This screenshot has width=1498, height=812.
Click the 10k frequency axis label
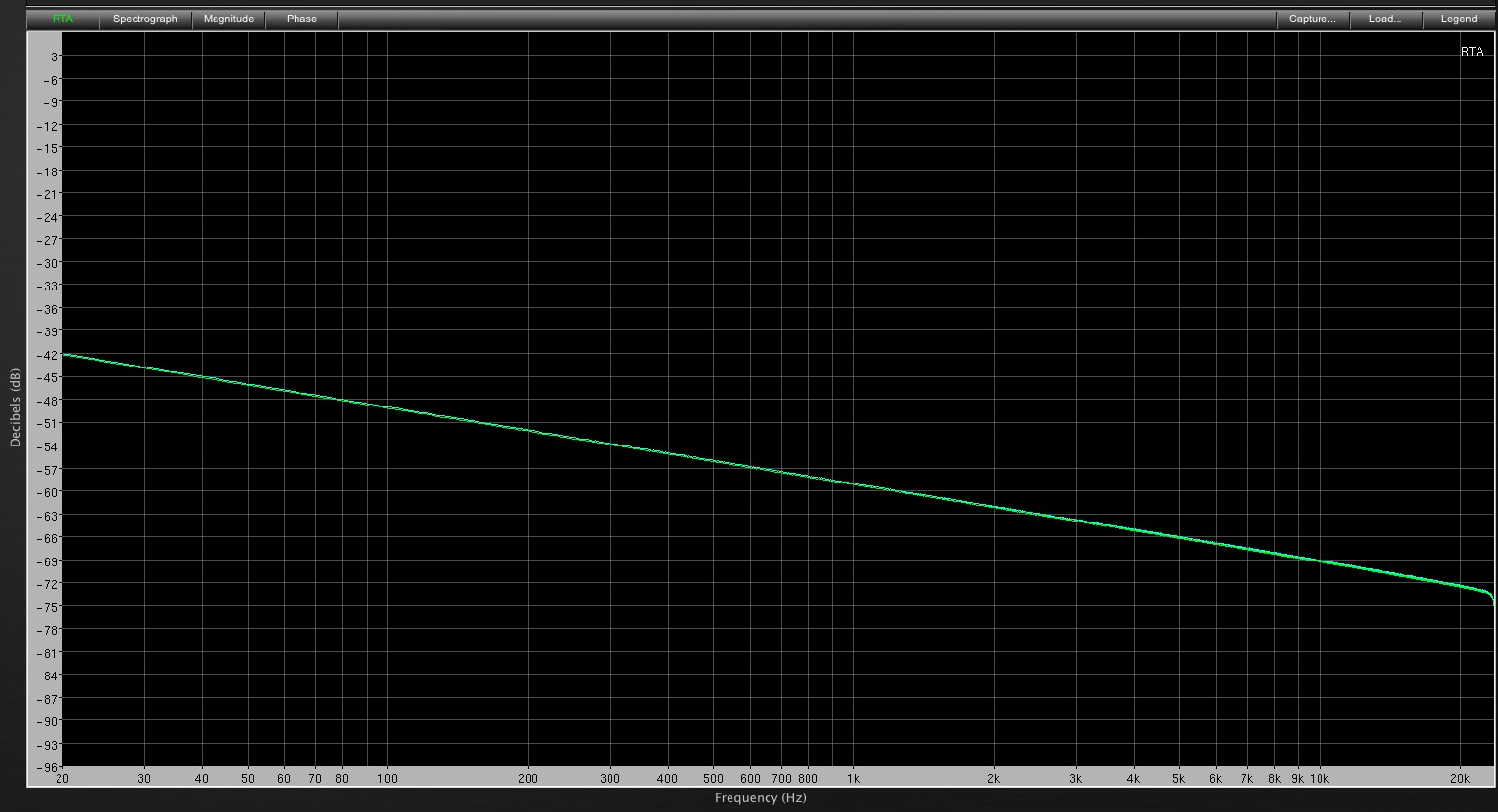1320,779
